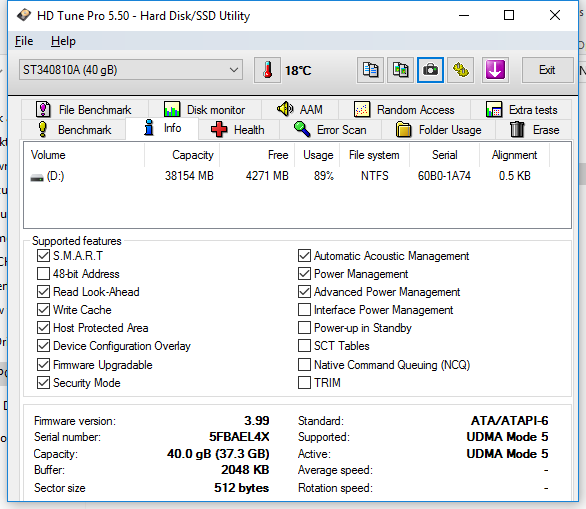This screenshot has width=586, height=509.
Task: Toggle Automatic Acoustic Management checkbox
Action: 304,256
